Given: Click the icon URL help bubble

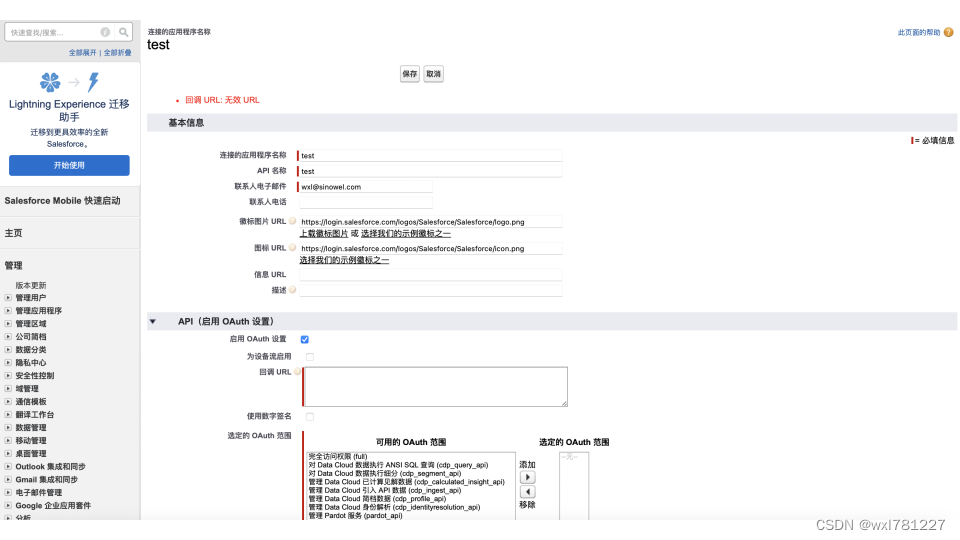Looking at the screenshot, I should click(293, 247).
